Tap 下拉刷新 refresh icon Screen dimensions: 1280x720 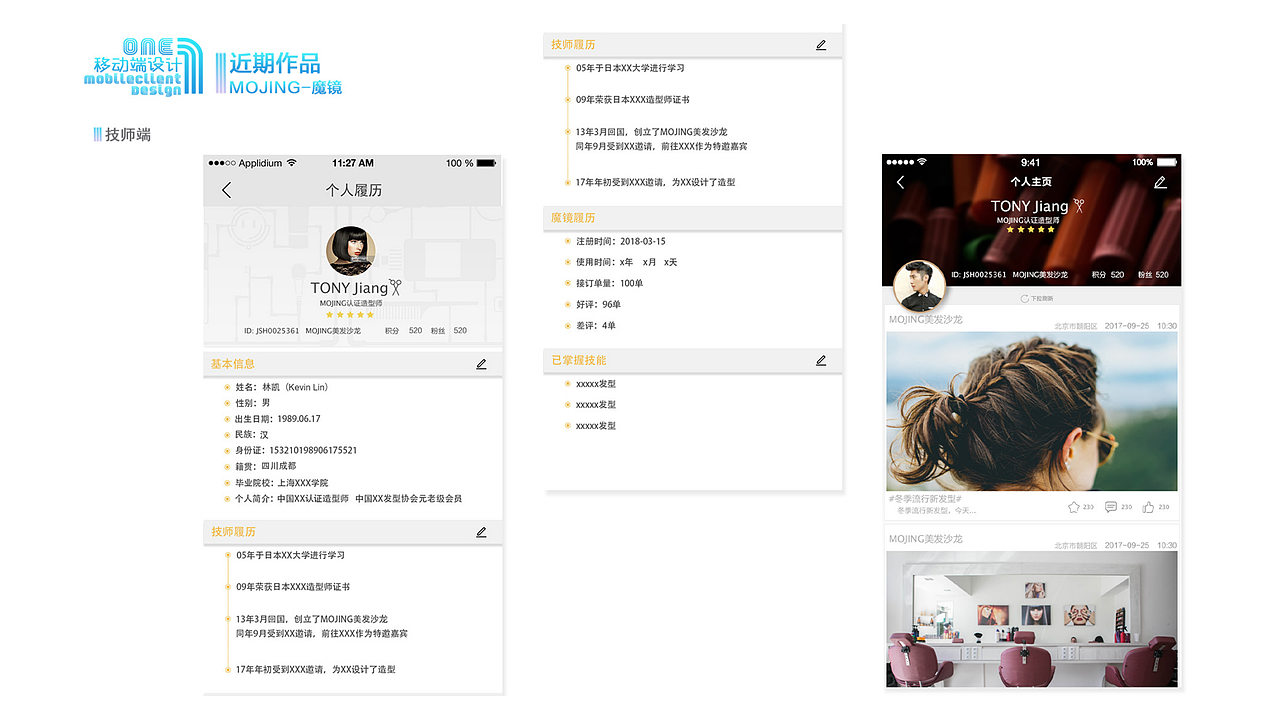point(1025,299)
